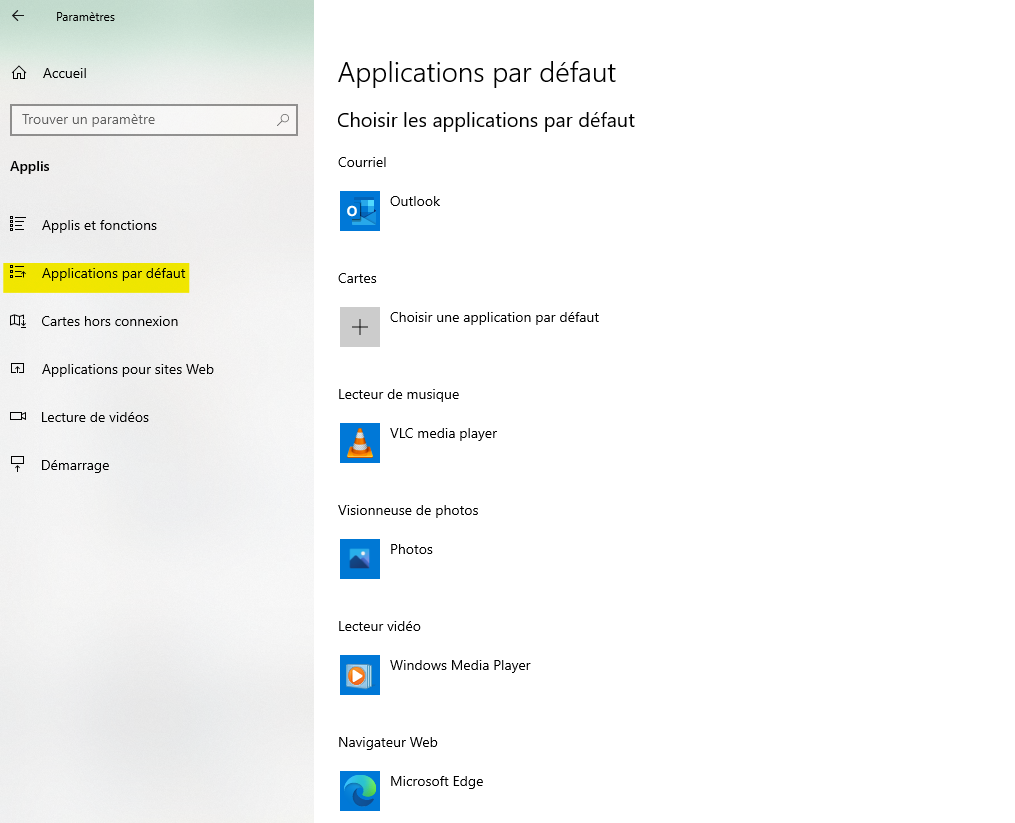This screenshot has width=1015, height=823.
Task: Click the Lecture de vidéos camera icon
Action: point(17,417)
